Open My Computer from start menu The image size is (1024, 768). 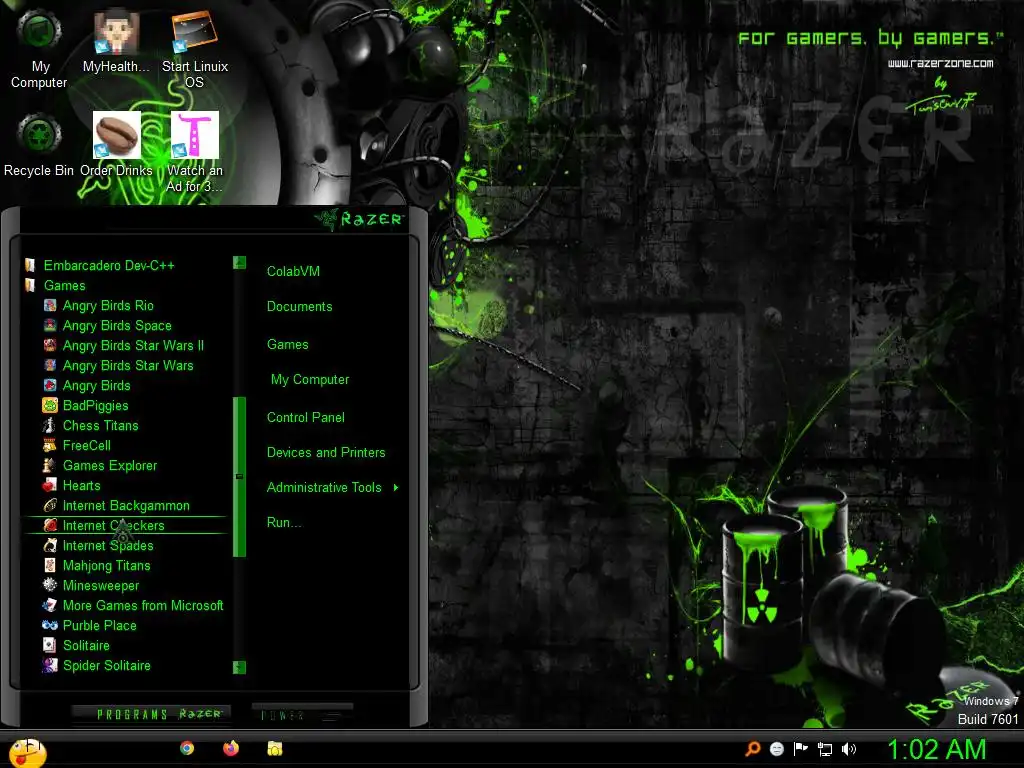click(x=310, y=379)
